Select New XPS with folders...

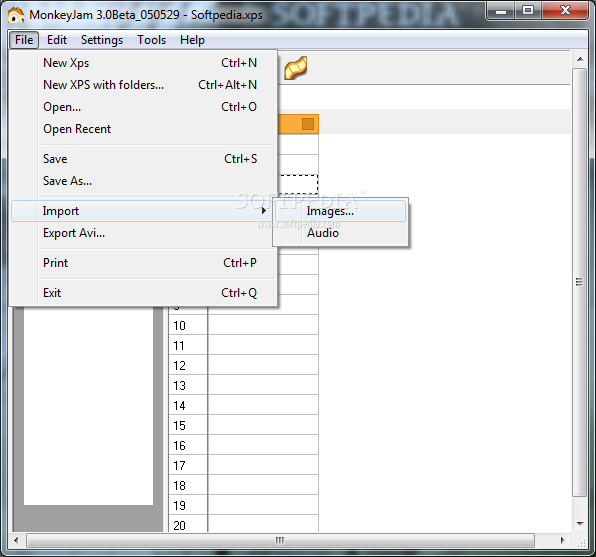[144, 85]
